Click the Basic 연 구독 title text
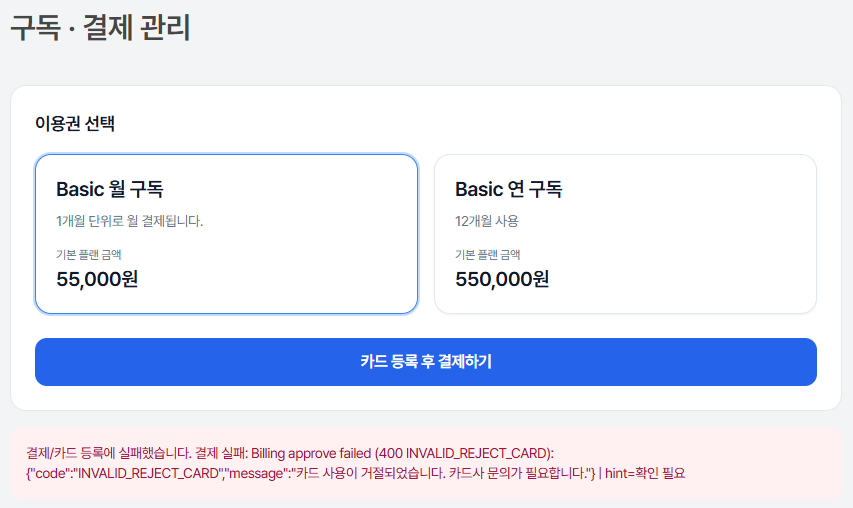The height and width of the screenshot is (508, 853). [509, 189]
